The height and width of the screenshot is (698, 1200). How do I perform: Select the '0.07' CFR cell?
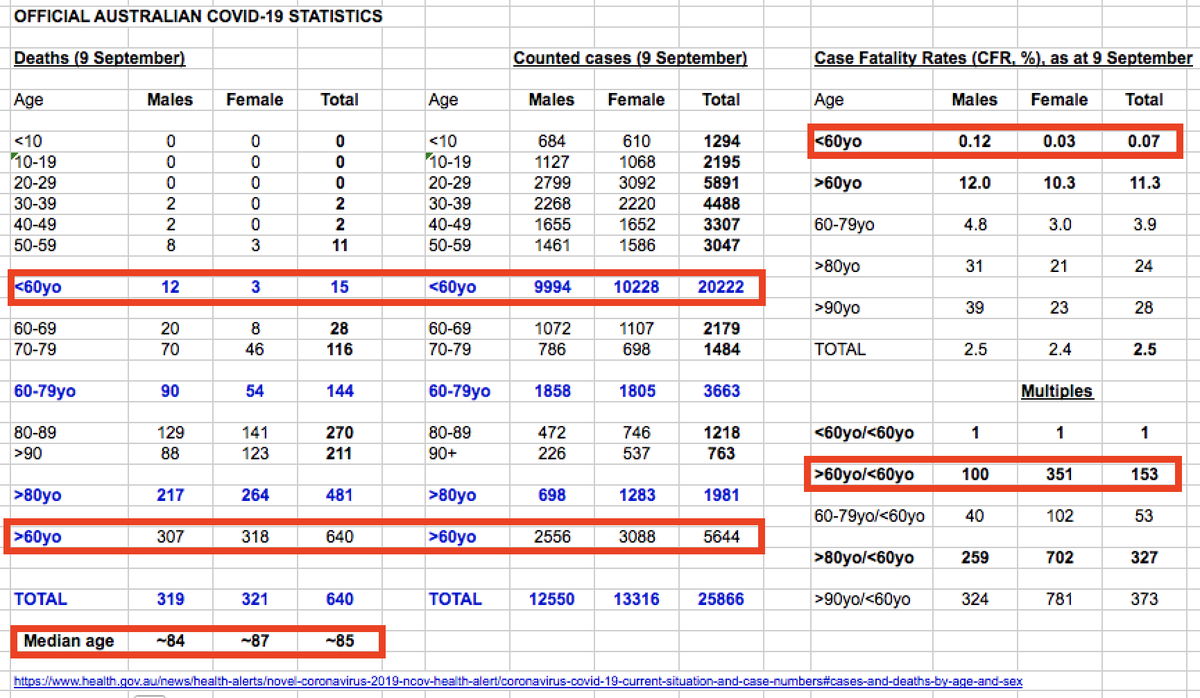click(1144, 141)
